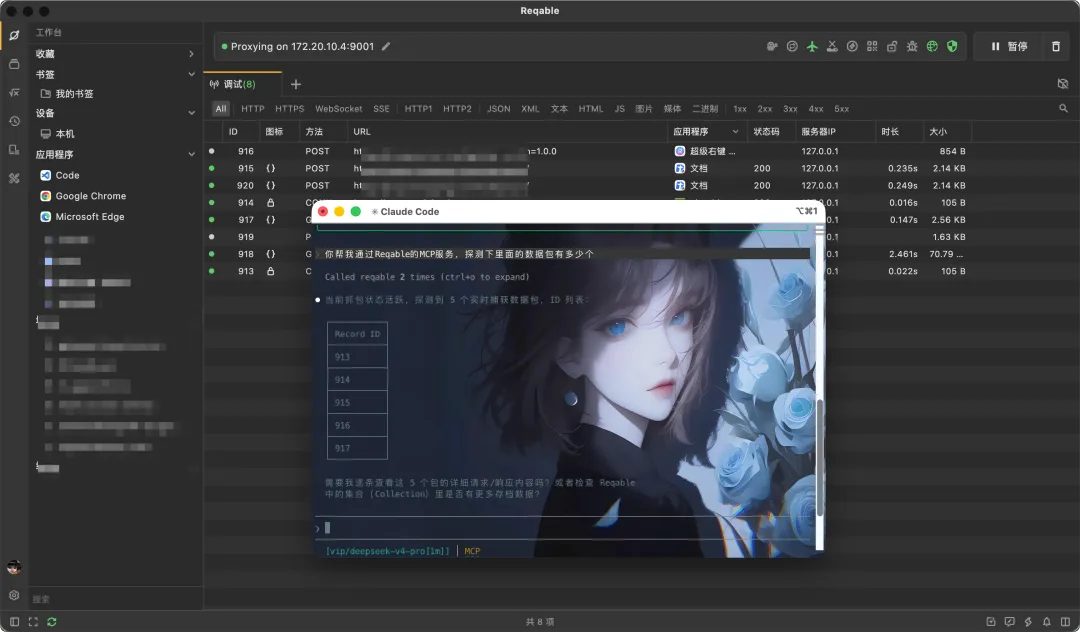1080x632 pixels.
Task: Toggle the green globe system proxy icon
Action: pos(932,46)
